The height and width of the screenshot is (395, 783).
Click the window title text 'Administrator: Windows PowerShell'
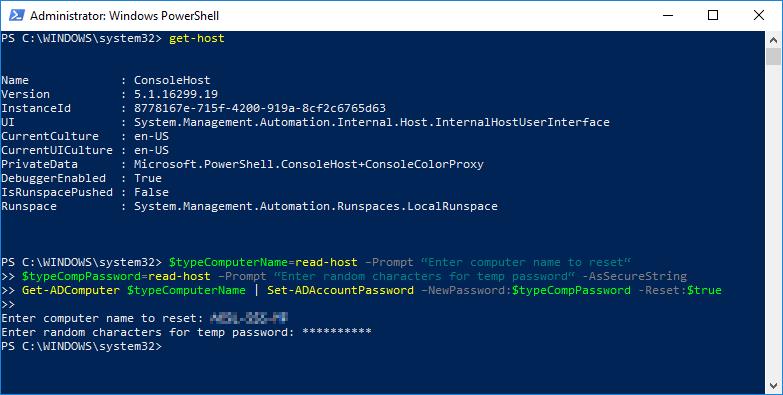click(124, 16)
